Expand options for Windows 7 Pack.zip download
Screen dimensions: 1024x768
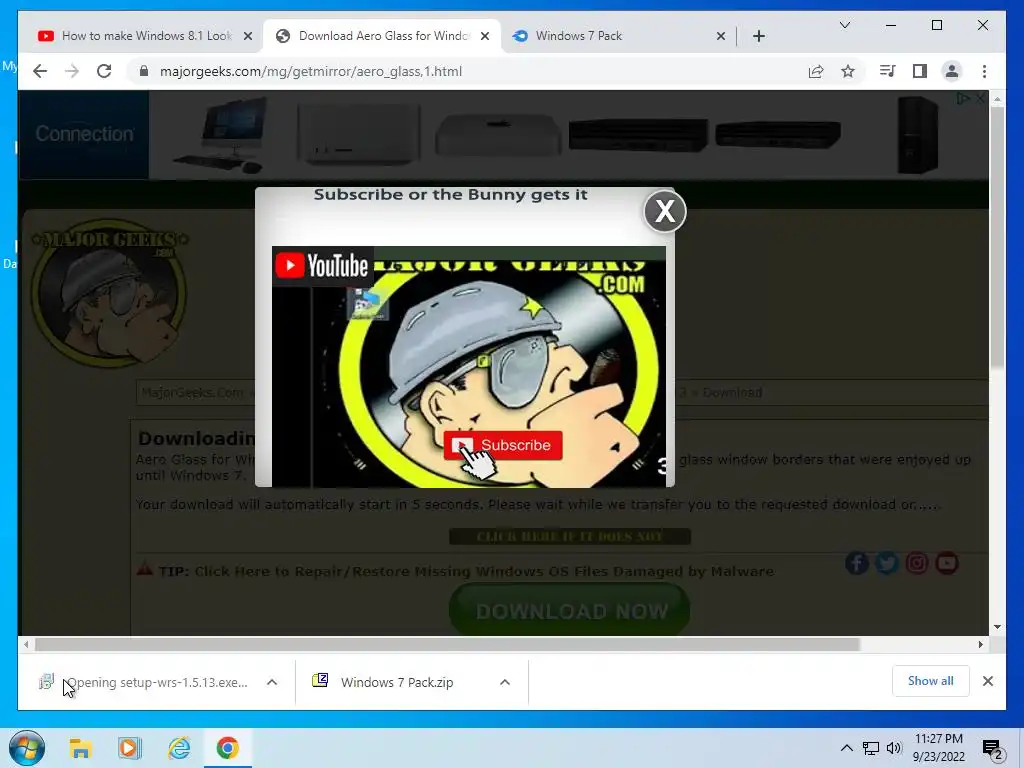pos(504,682)
